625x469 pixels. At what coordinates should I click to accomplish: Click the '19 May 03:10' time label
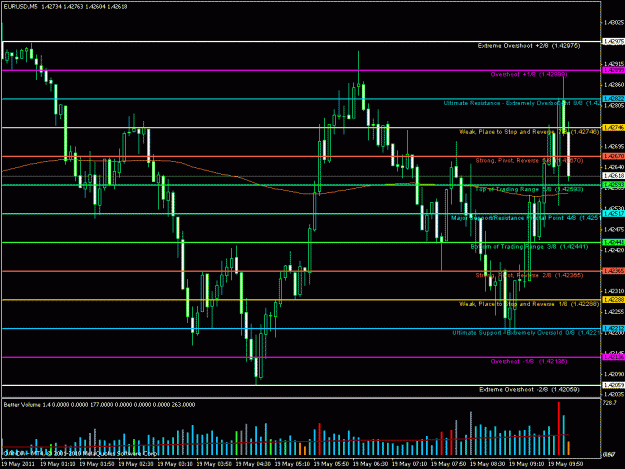175,464
